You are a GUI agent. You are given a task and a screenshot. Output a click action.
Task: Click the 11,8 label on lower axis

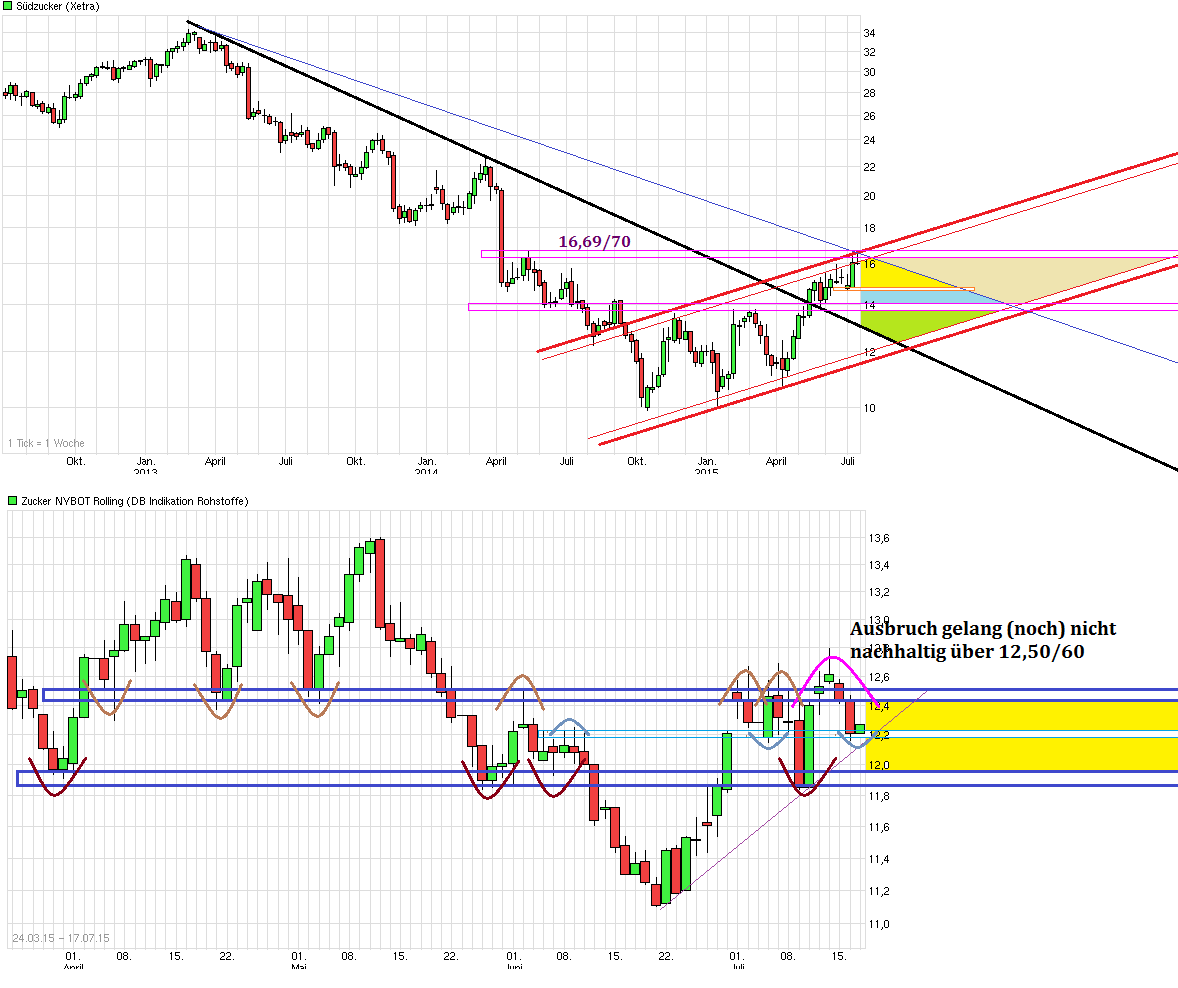click(879, 796)
